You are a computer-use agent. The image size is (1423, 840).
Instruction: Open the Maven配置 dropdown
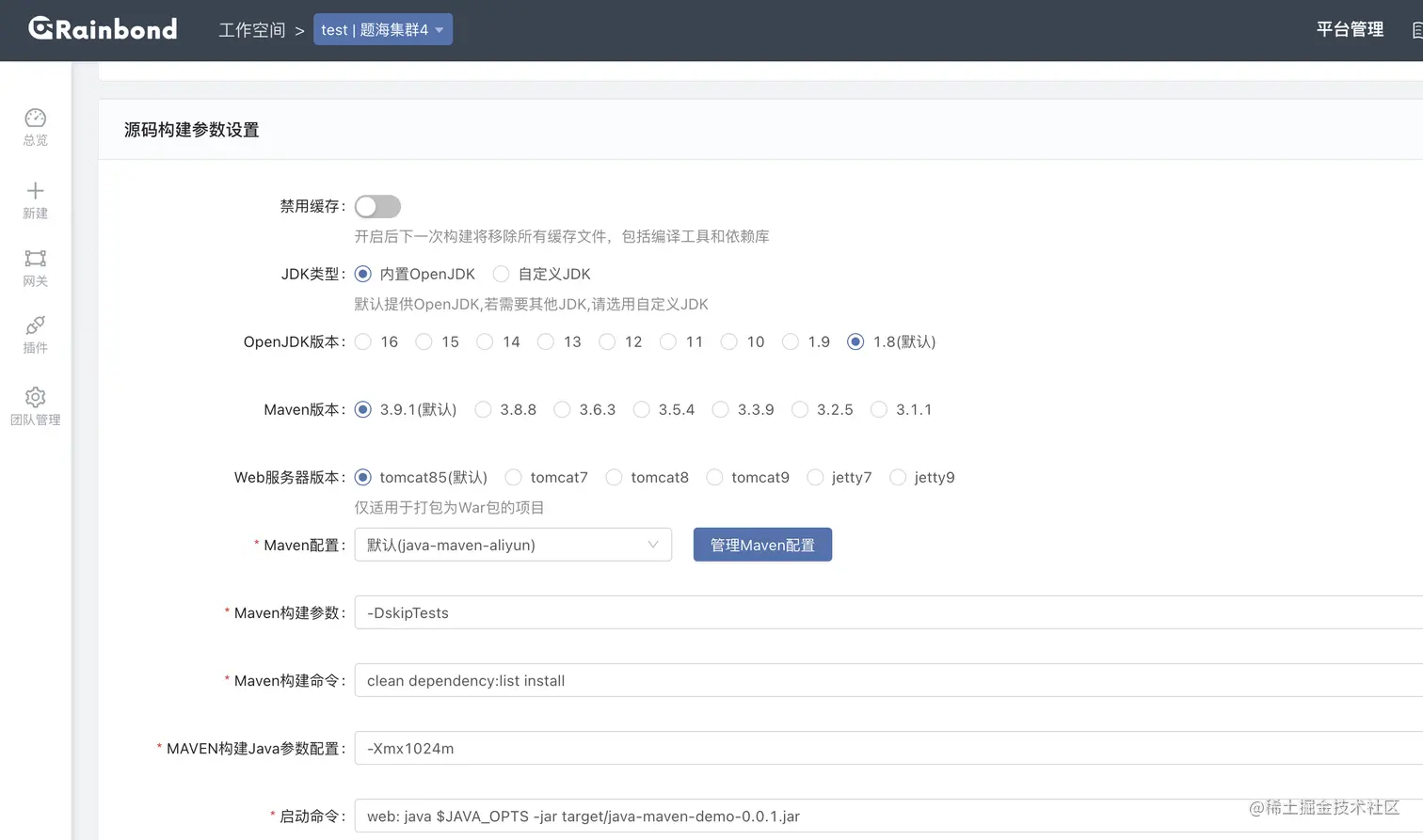tap(513, 545)
